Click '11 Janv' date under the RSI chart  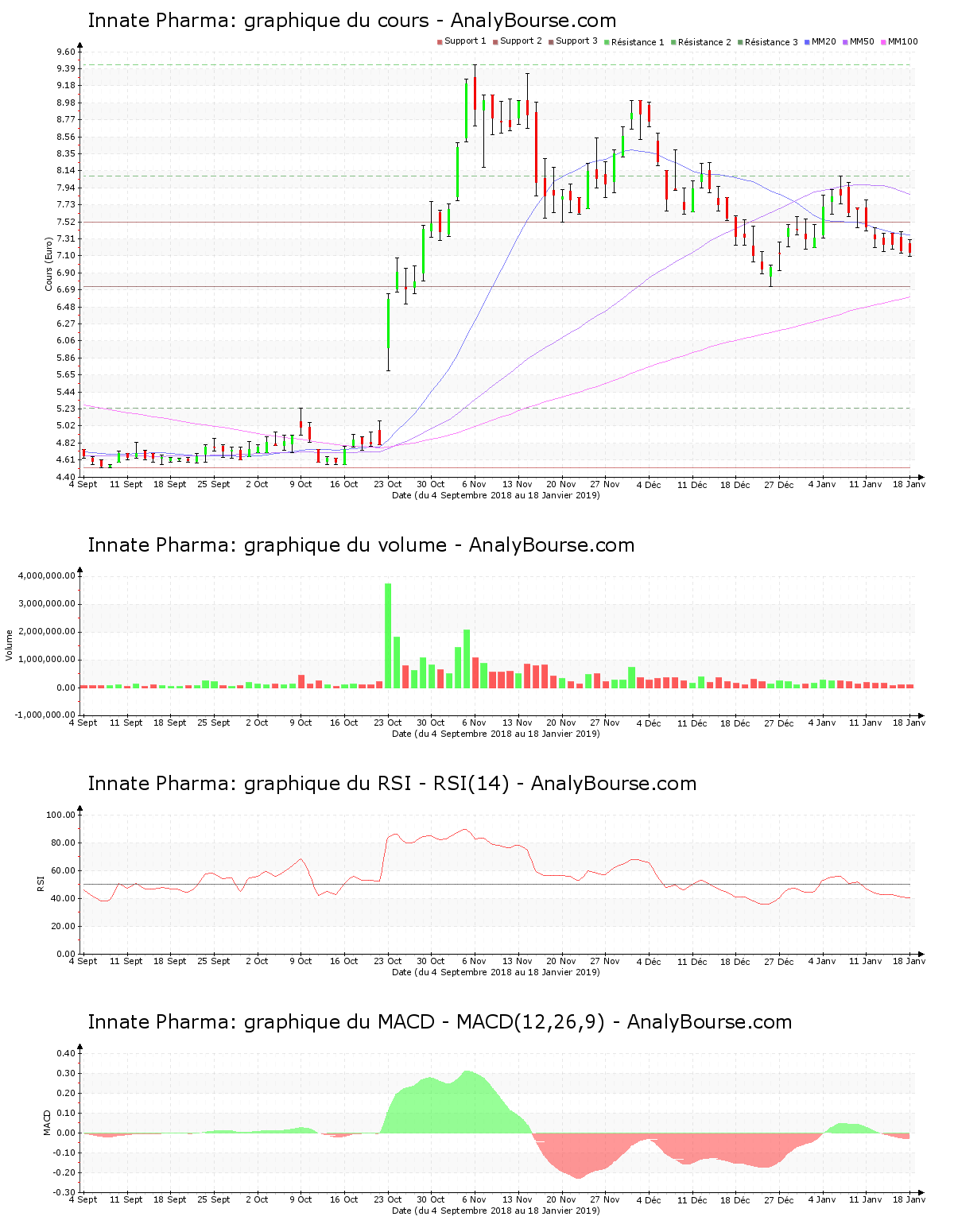pyautogui.click(x=865, y=961)
